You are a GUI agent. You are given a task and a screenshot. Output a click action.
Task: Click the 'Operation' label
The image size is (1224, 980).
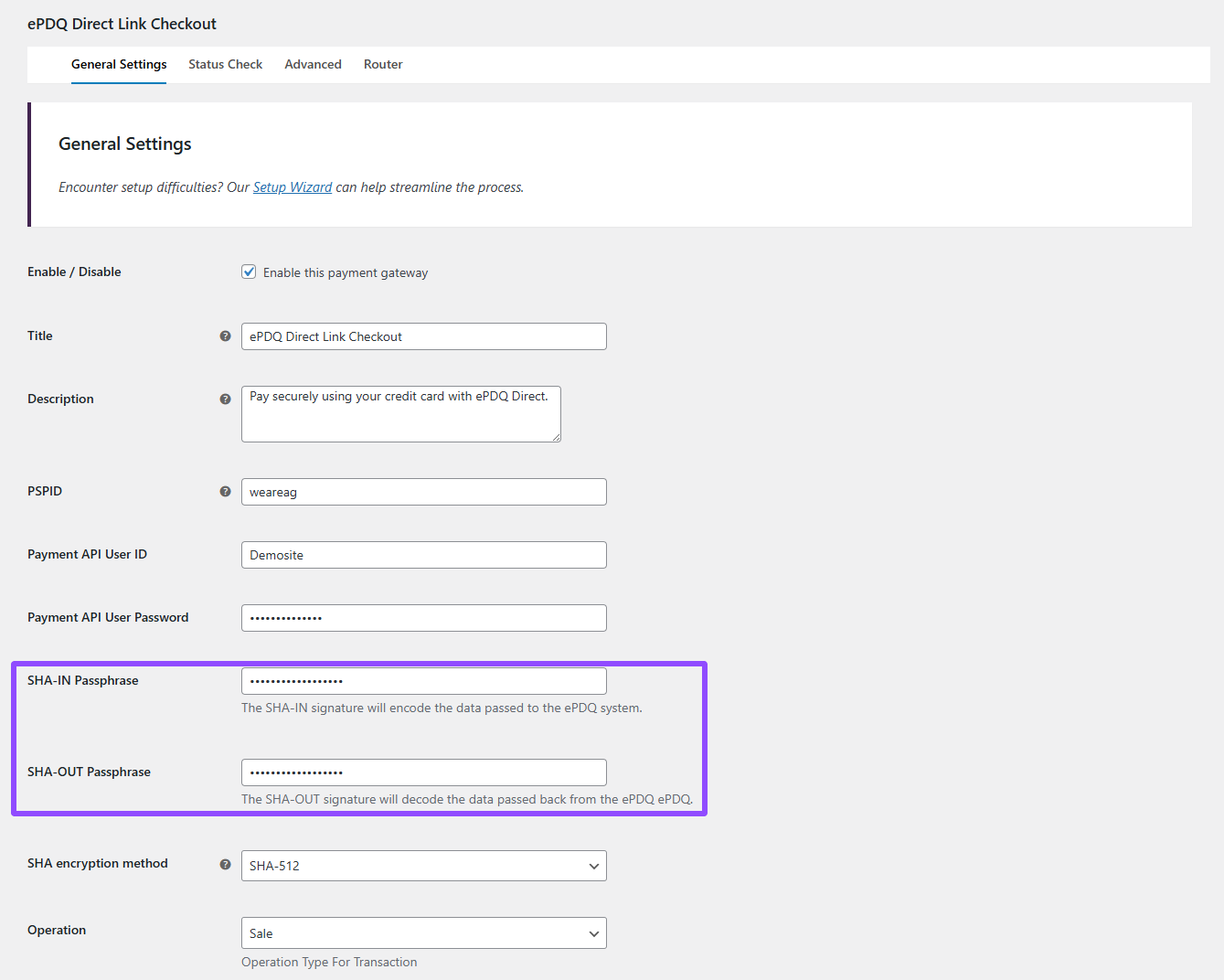click(x=57, y=931)
